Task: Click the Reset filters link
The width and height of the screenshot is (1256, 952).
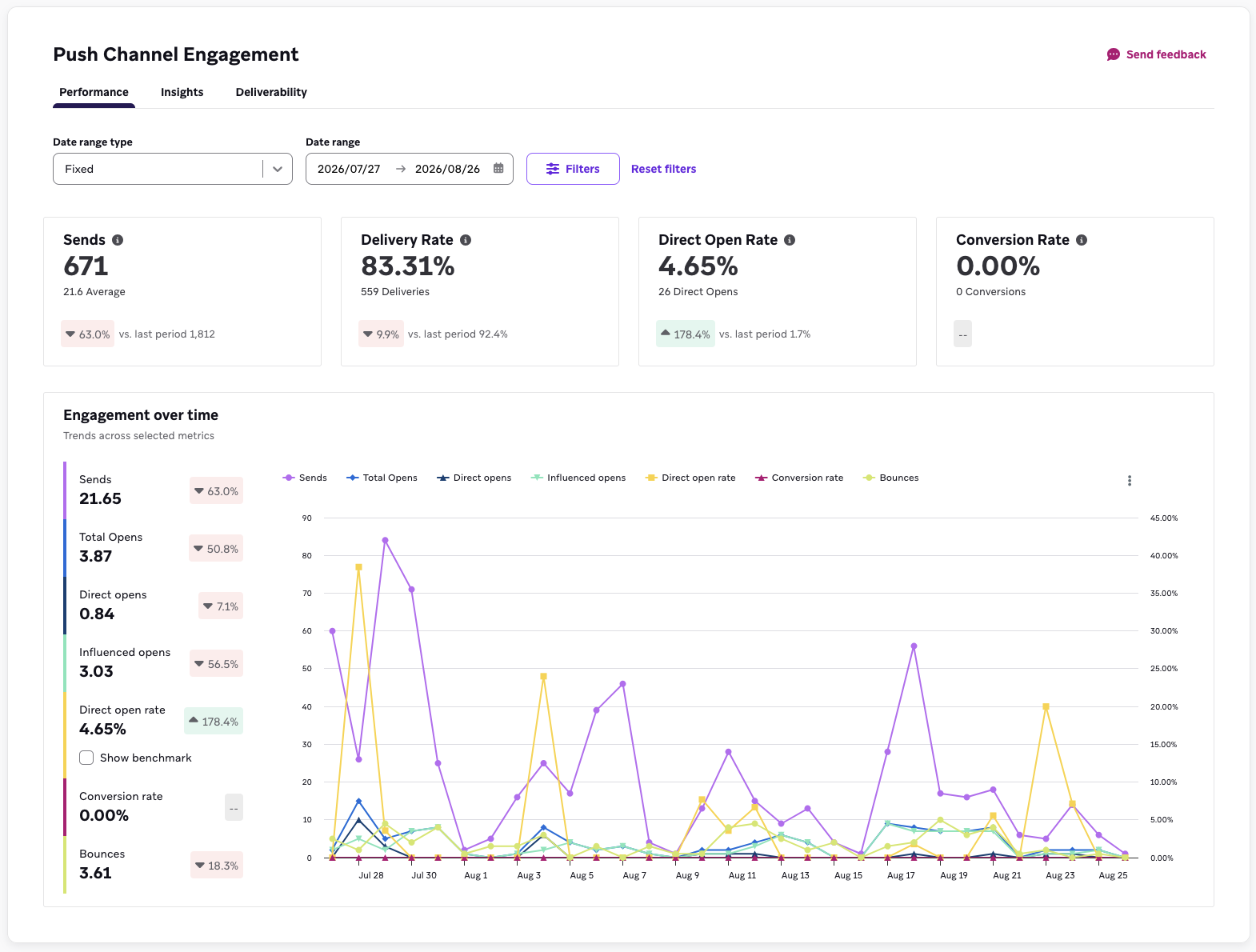Action: (x=663, y=169)
